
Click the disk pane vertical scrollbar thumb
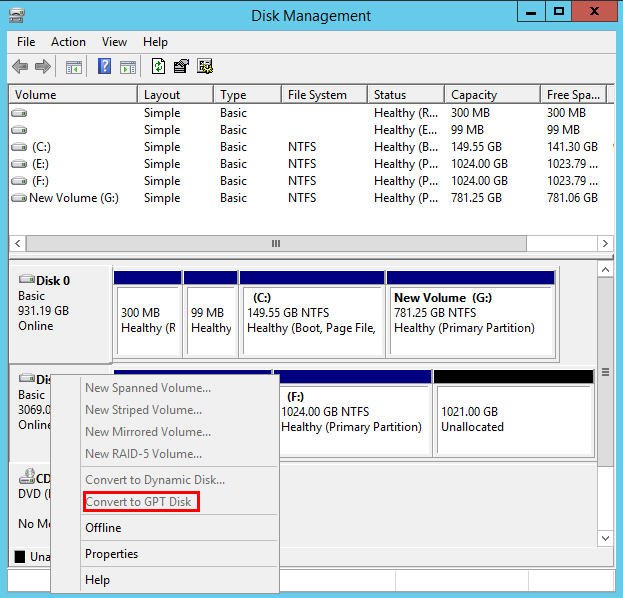[605, 372]
